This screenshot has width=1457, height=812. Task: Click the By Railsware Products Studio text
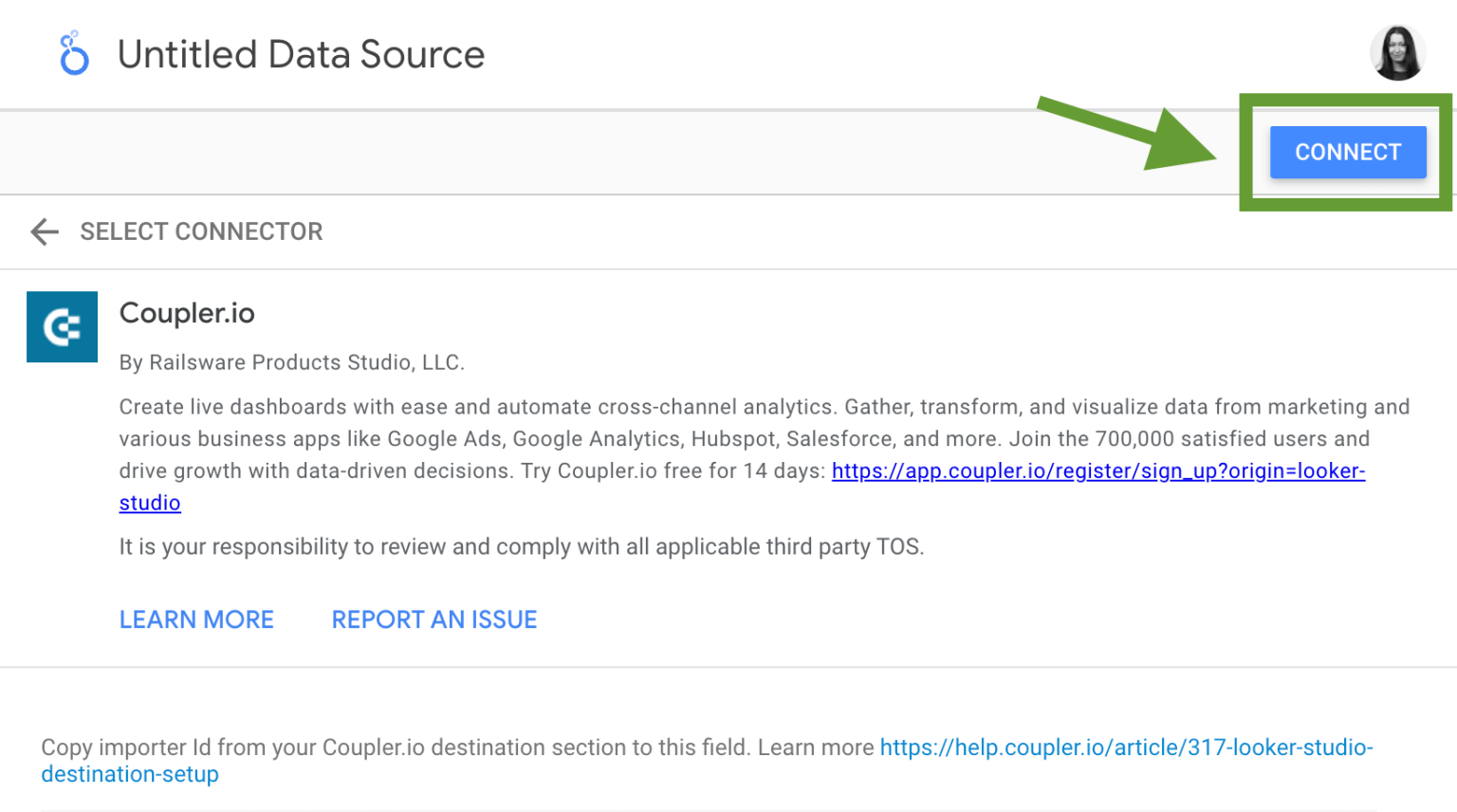point(290,361)
